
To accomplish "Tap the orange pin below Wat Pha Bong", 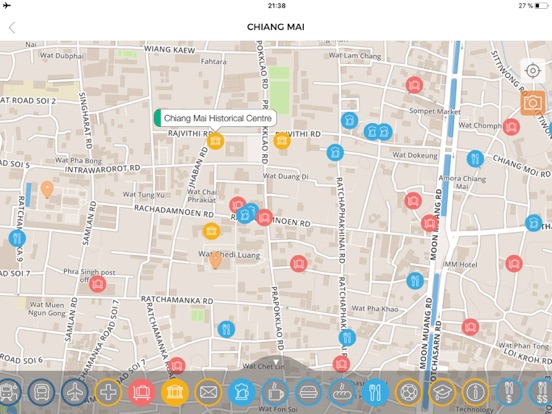I will (47, 189).
